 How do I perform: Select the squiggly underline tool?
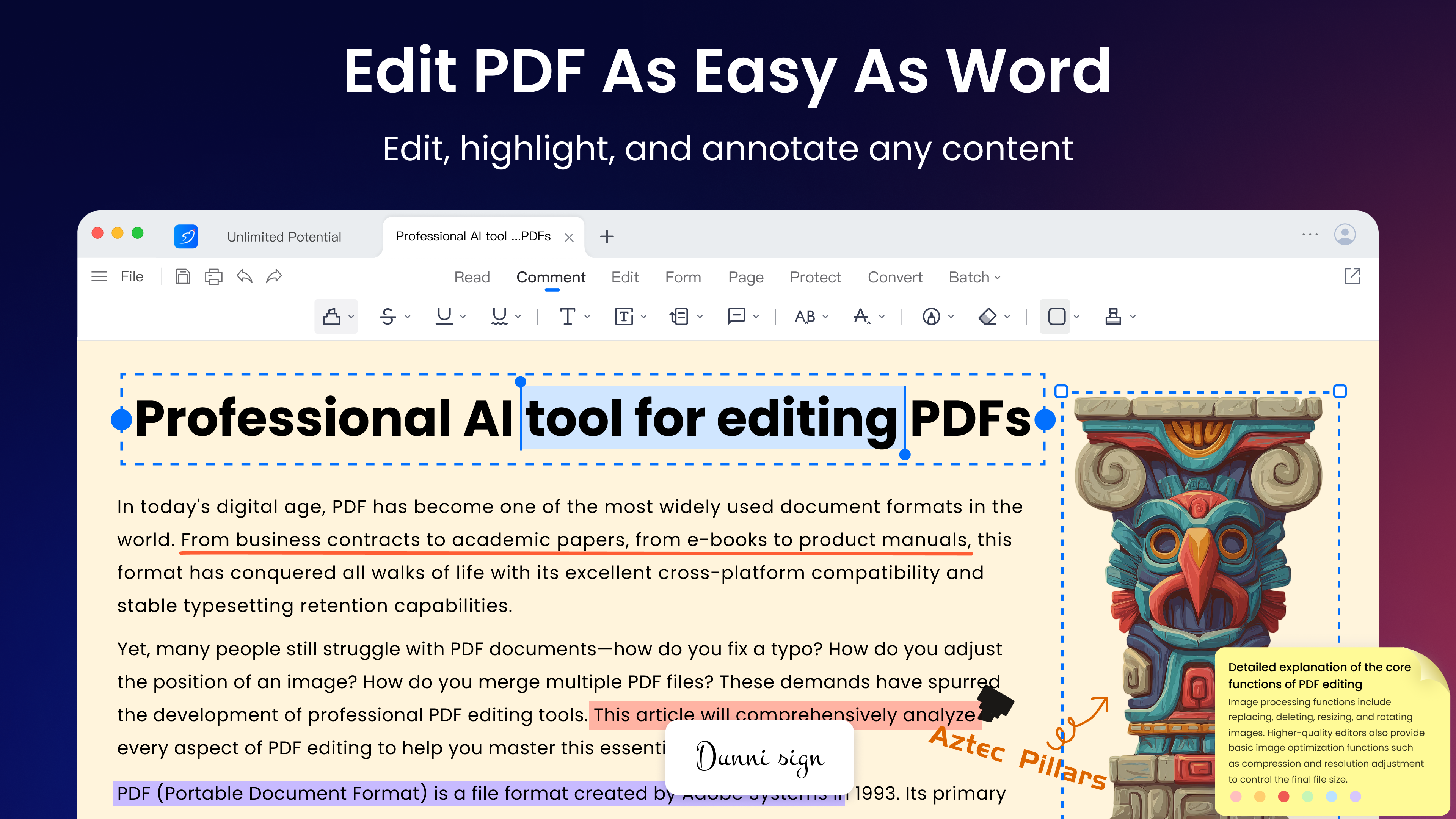pyautogui.click(x=499, y=317)
